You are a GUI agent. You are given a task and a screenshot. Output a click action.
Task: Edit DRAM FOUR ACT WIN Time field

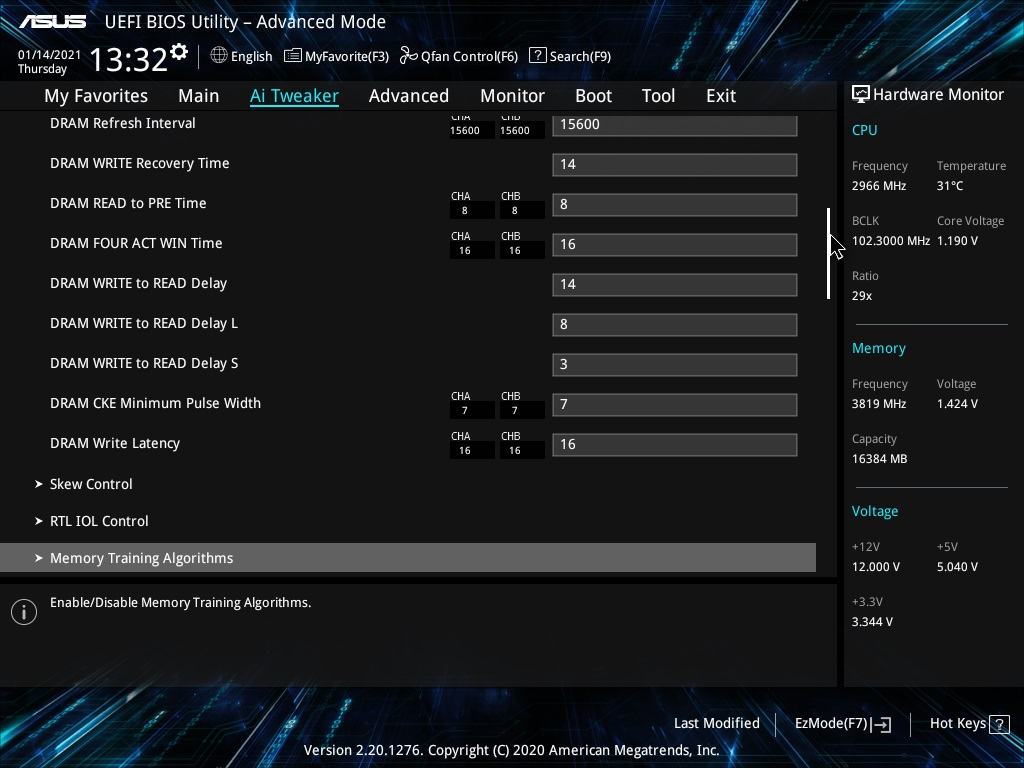[675, 244]
